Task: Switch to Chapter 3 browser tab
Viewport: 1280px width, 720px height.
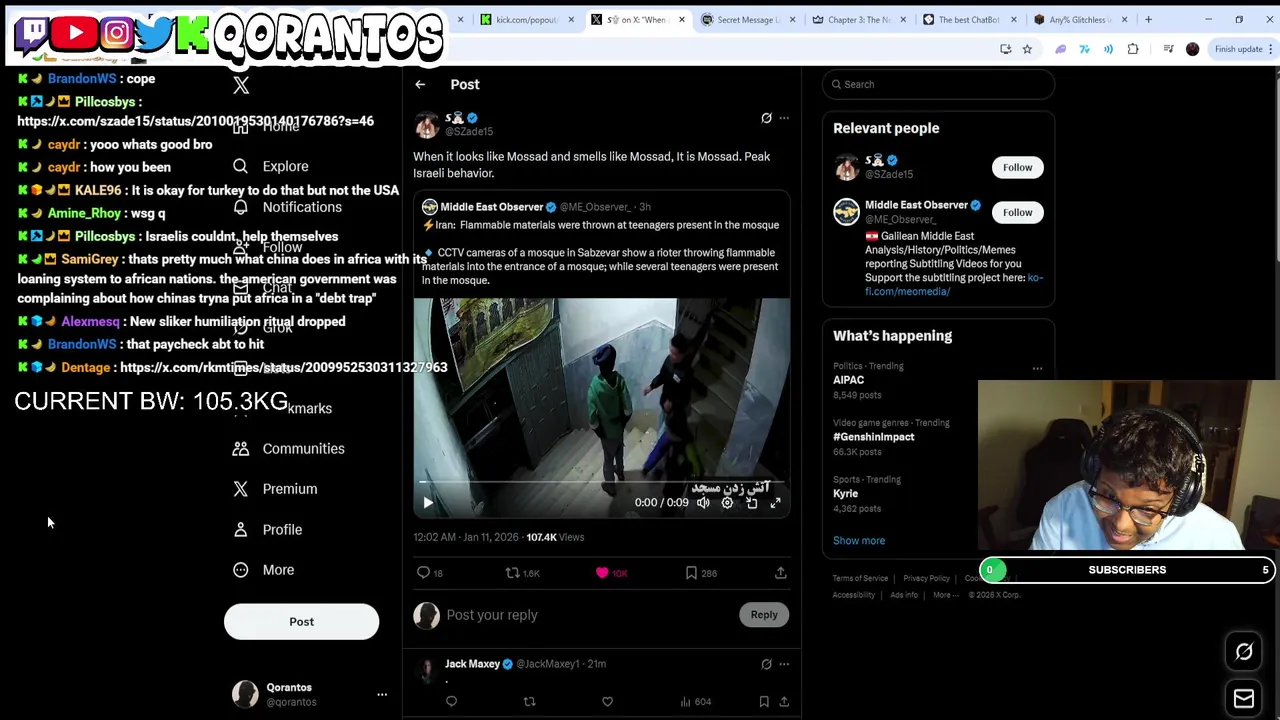Action: 858,20
